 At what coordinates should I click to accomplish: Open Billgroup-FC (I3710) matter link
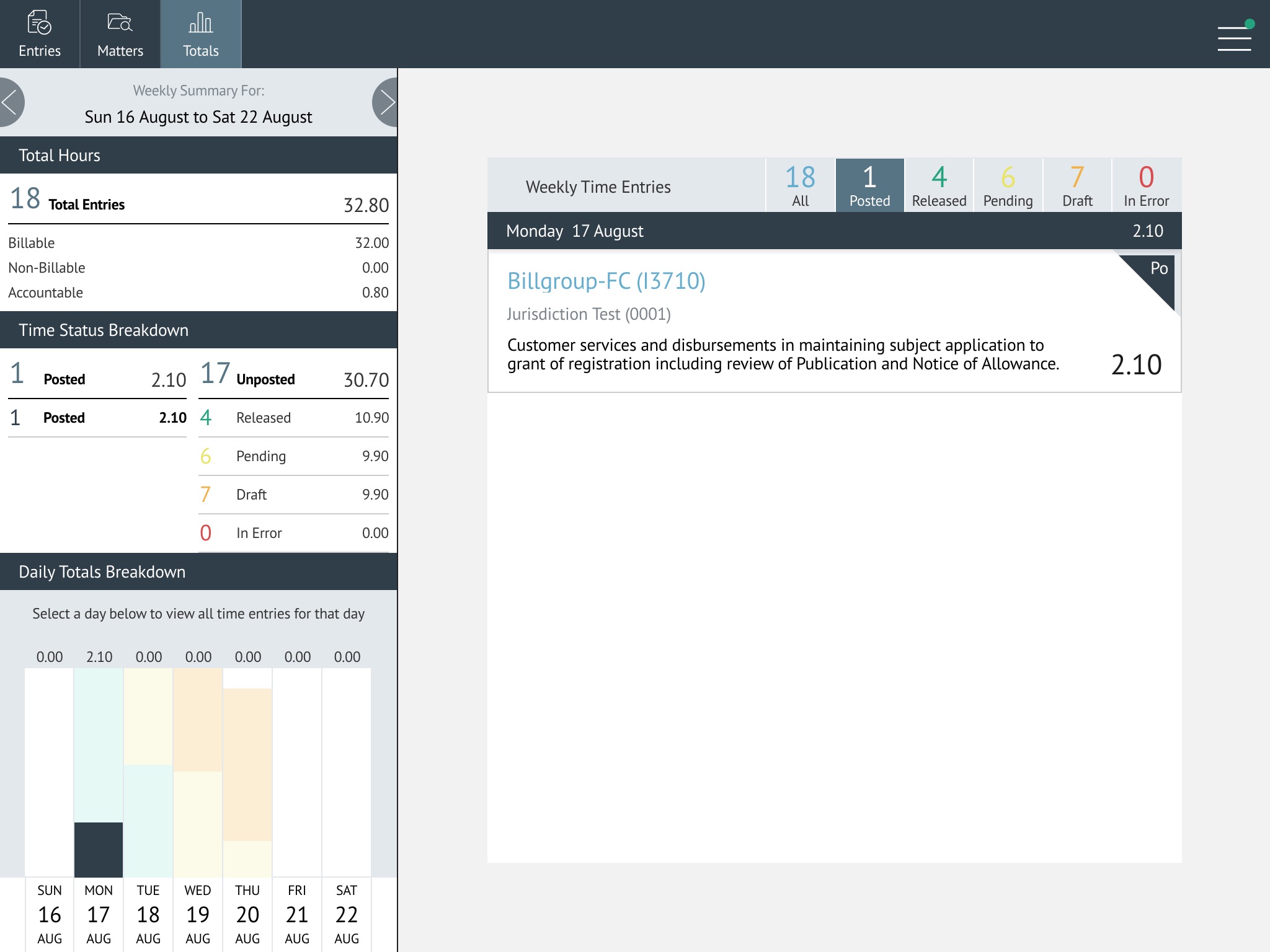coord(606,281)
